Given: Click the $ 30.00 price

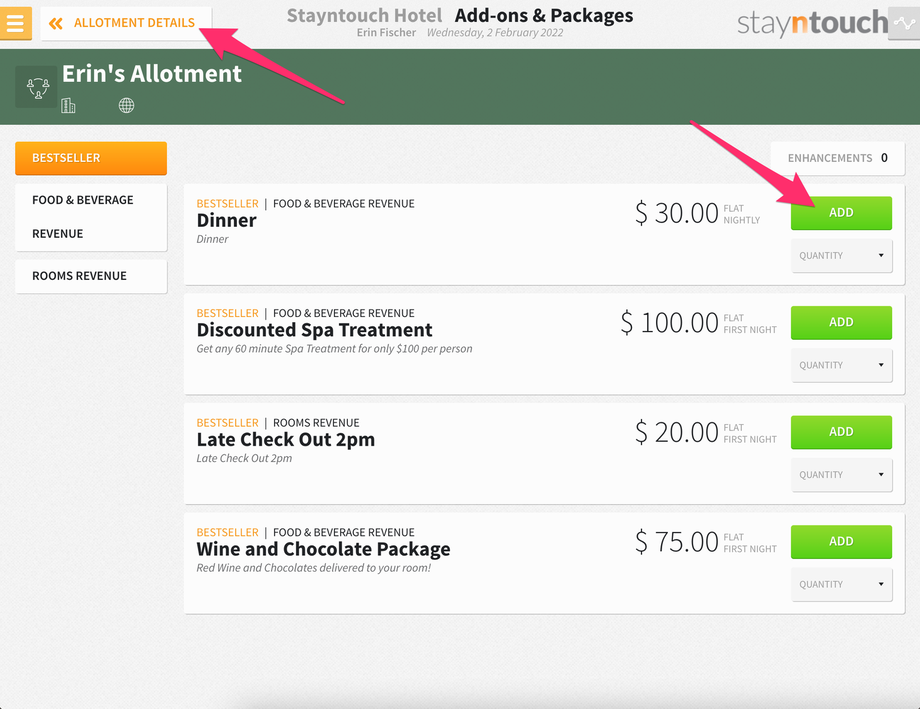Looking at the screenshot, I should tap(677, 213).
